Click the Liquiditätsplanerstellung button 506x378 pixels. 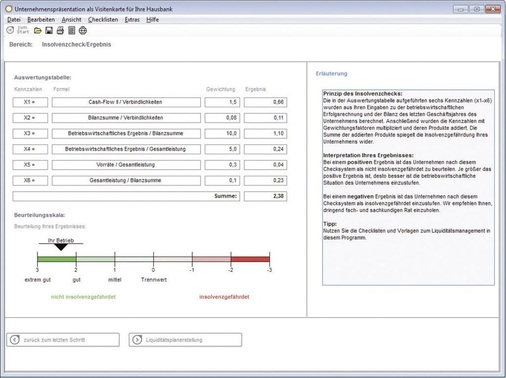185,340
